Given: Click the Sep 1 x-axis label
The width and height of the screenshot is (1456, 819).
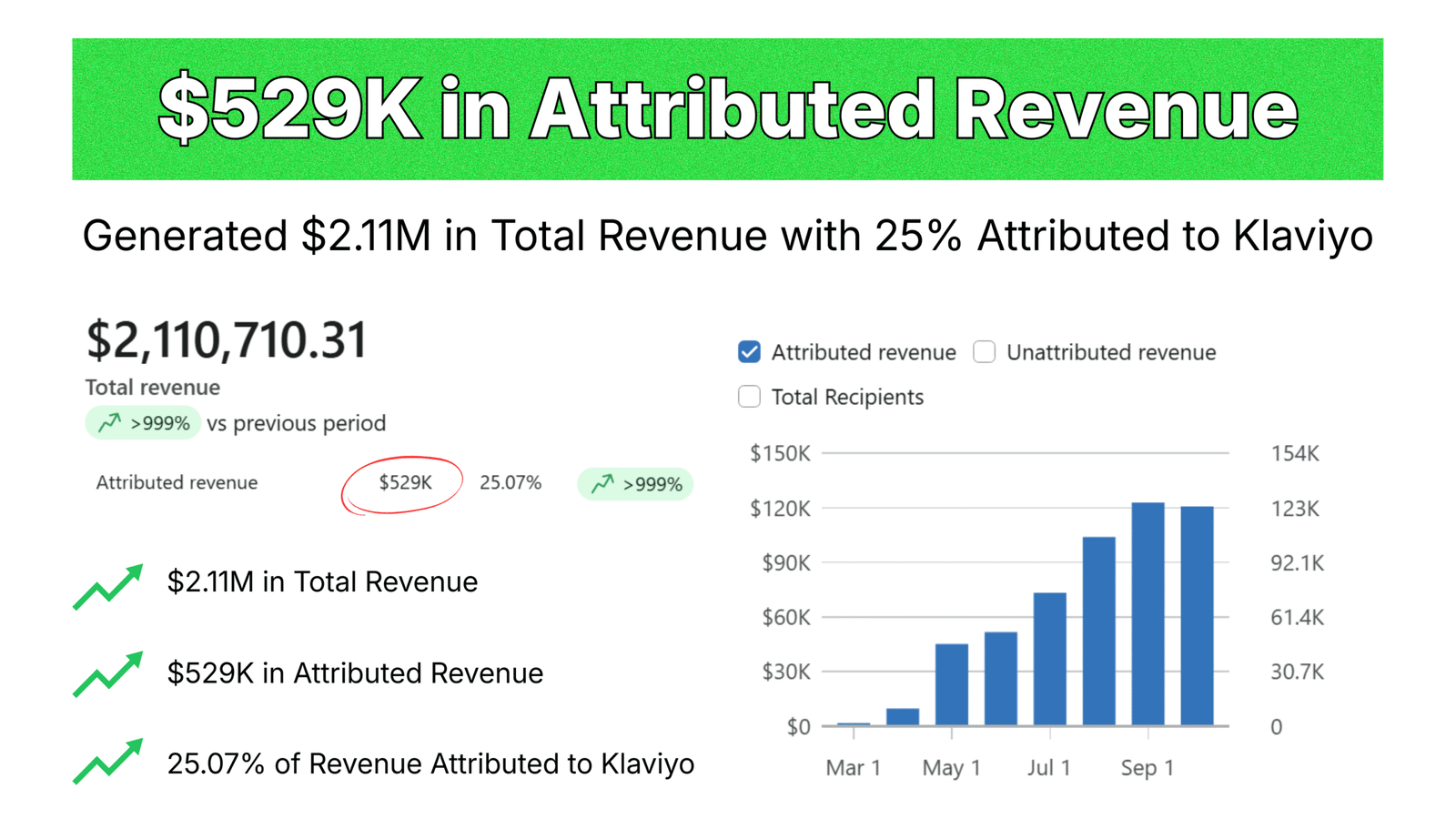Looking at the screenshot, I should click(1148, 768).
